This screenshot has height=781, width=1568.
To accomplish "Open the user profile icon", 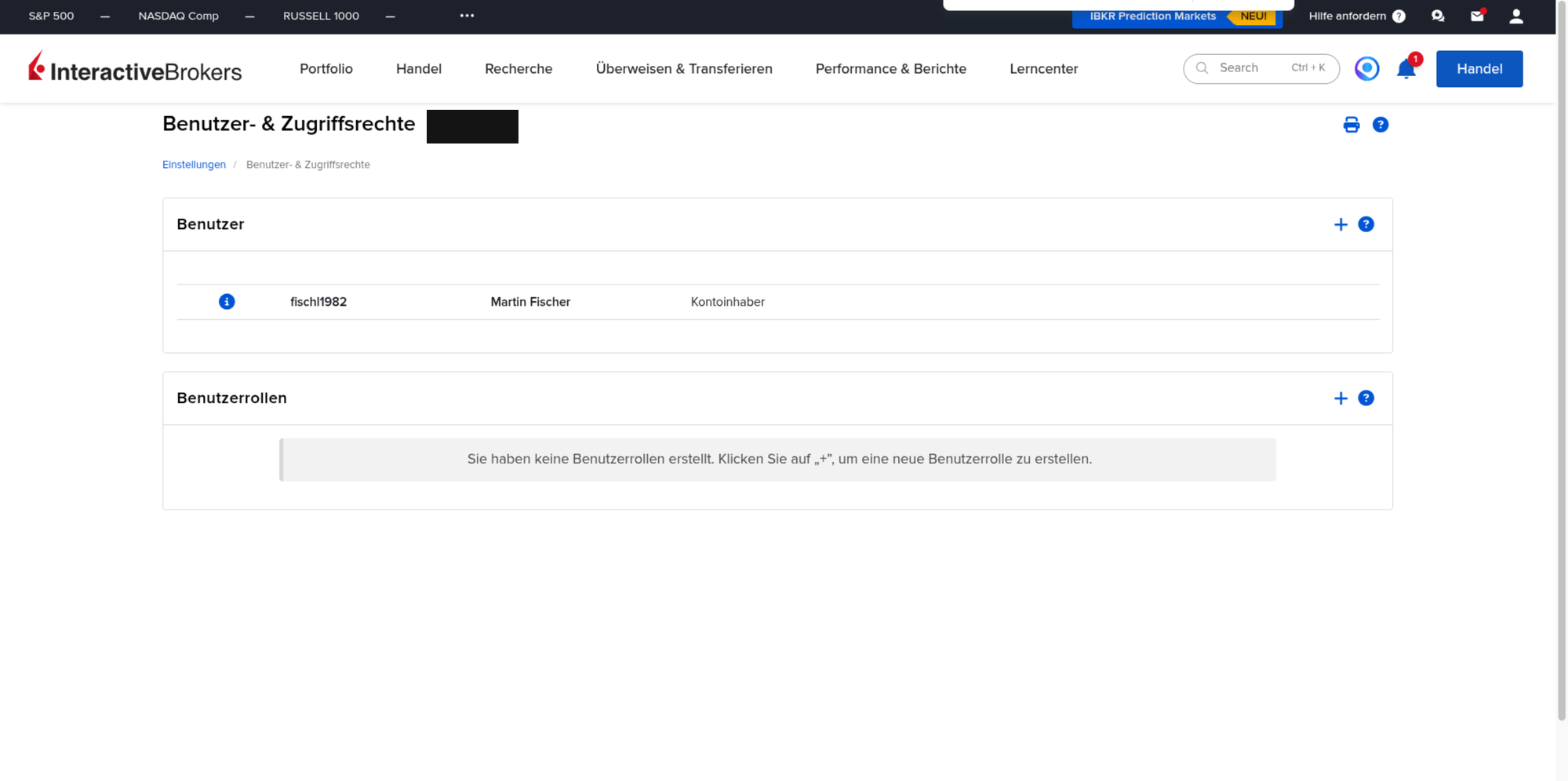I will click(1516, 16).
